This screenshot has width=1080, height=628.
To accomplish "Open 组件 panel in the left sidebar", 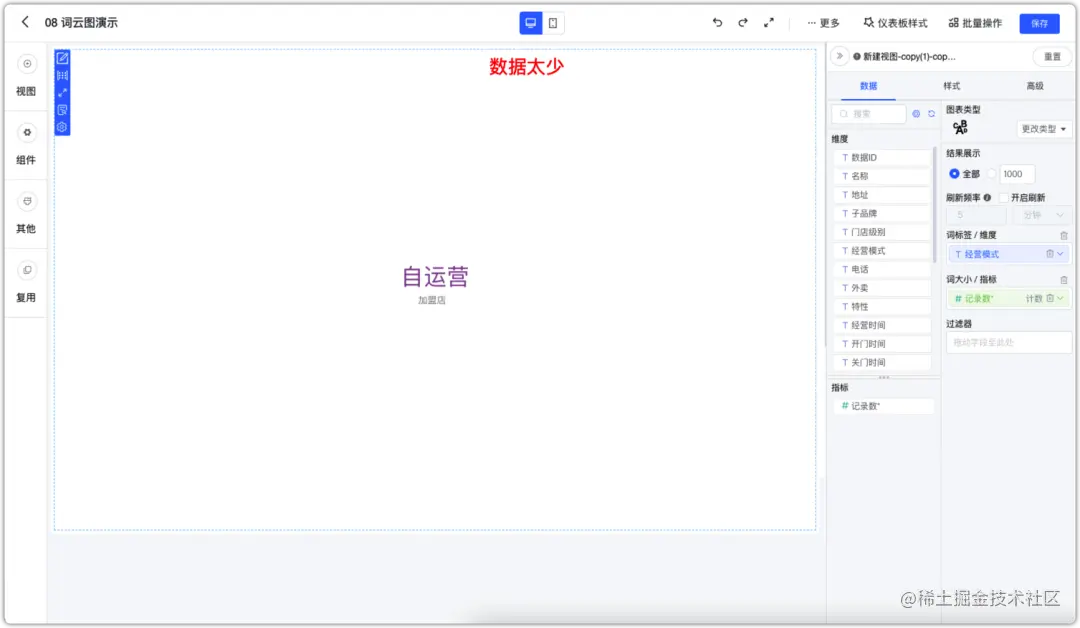I will pyautogui.click(x=26, y=145).
